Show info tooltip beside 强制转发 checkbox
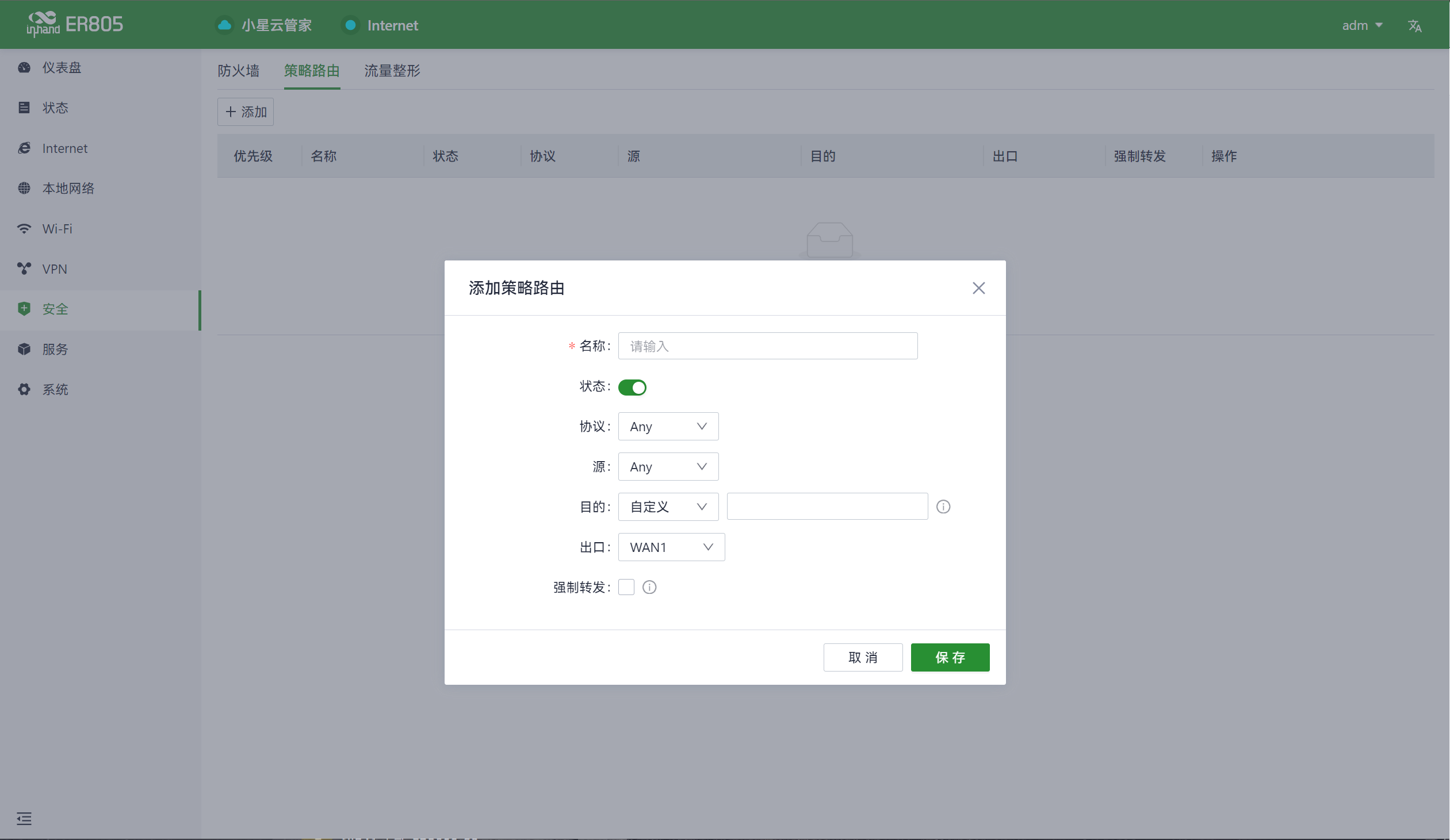 (x=649, y=588)
